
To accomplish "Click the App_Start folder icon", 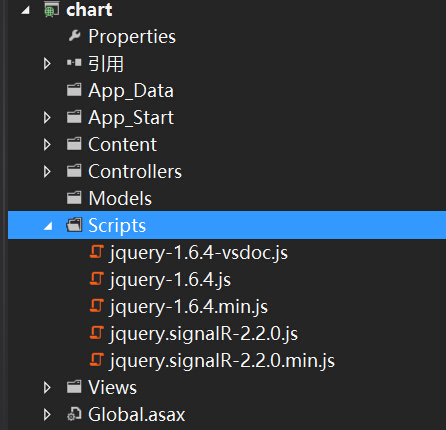I will [74, 117].
